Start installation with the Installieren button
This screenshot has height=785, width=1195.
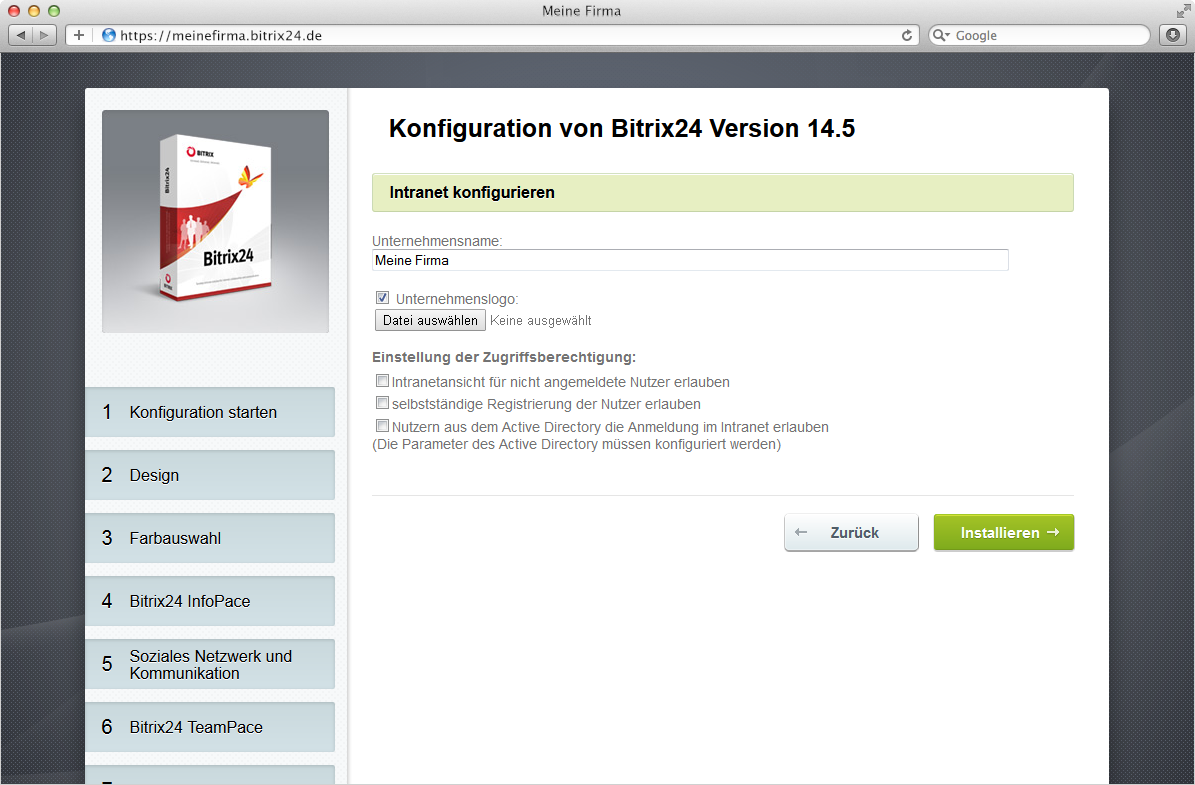1004,533
